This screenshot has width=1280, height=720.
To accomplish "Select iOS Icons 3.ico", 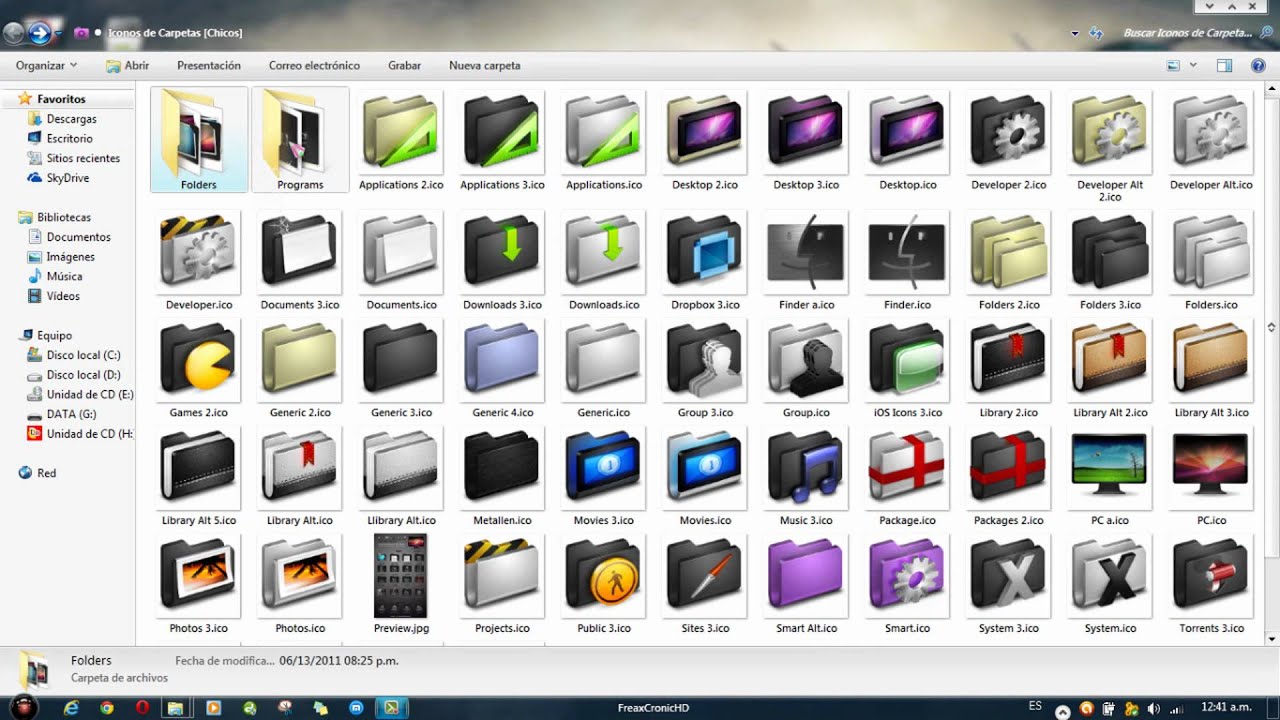I will (907, 367).
